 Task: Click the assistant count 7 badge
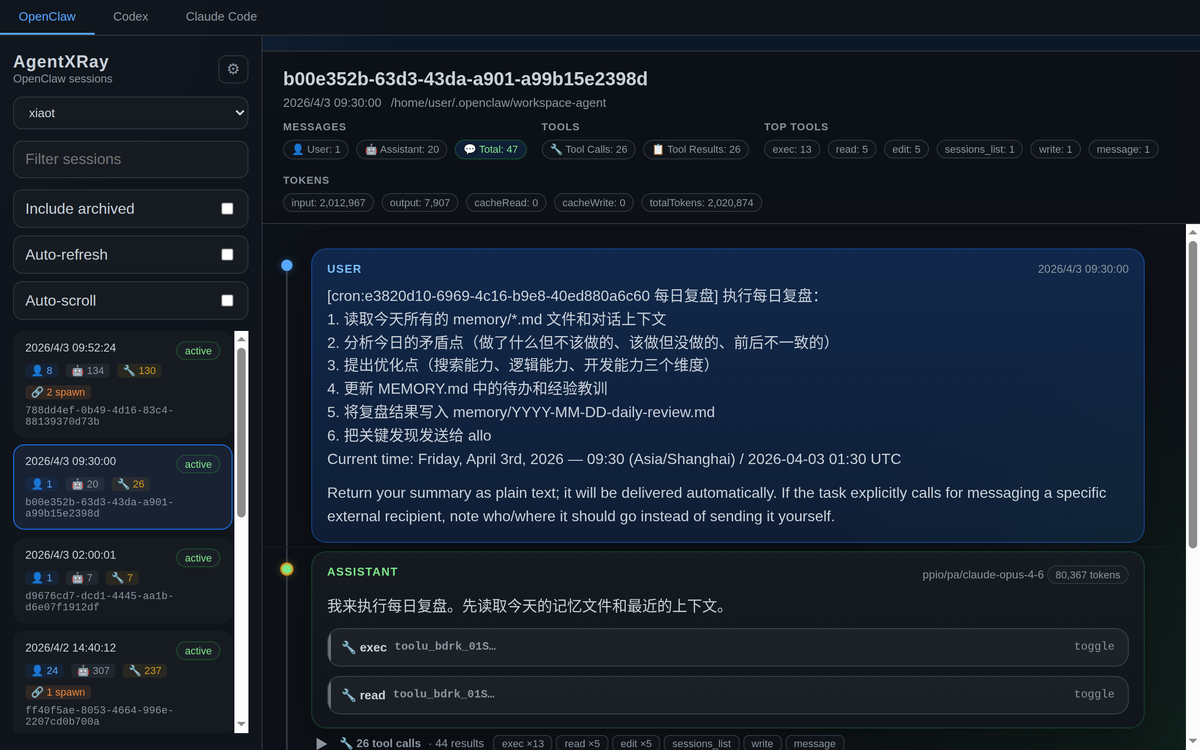coord(83,578)
